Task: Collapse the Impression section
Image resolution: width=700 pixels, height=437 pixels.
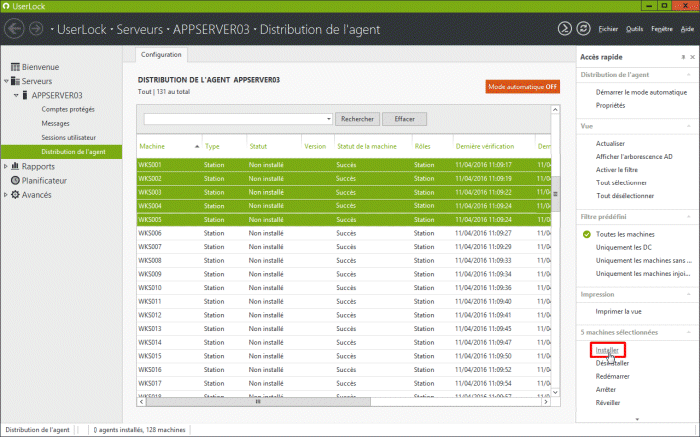Action: point(688,295)
